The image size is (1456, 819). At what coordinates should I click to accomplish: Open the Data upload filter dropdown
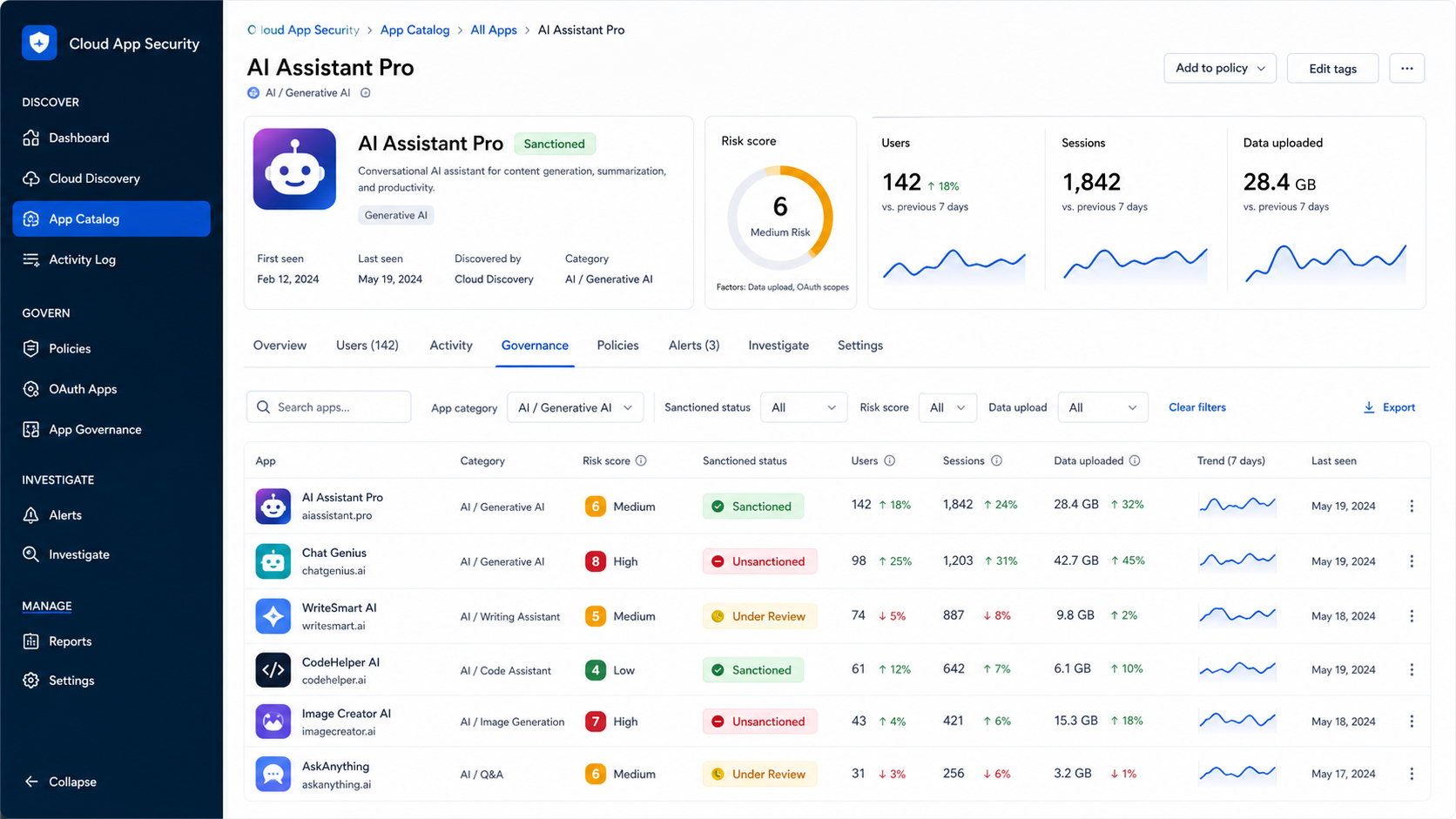(1102, 407)
